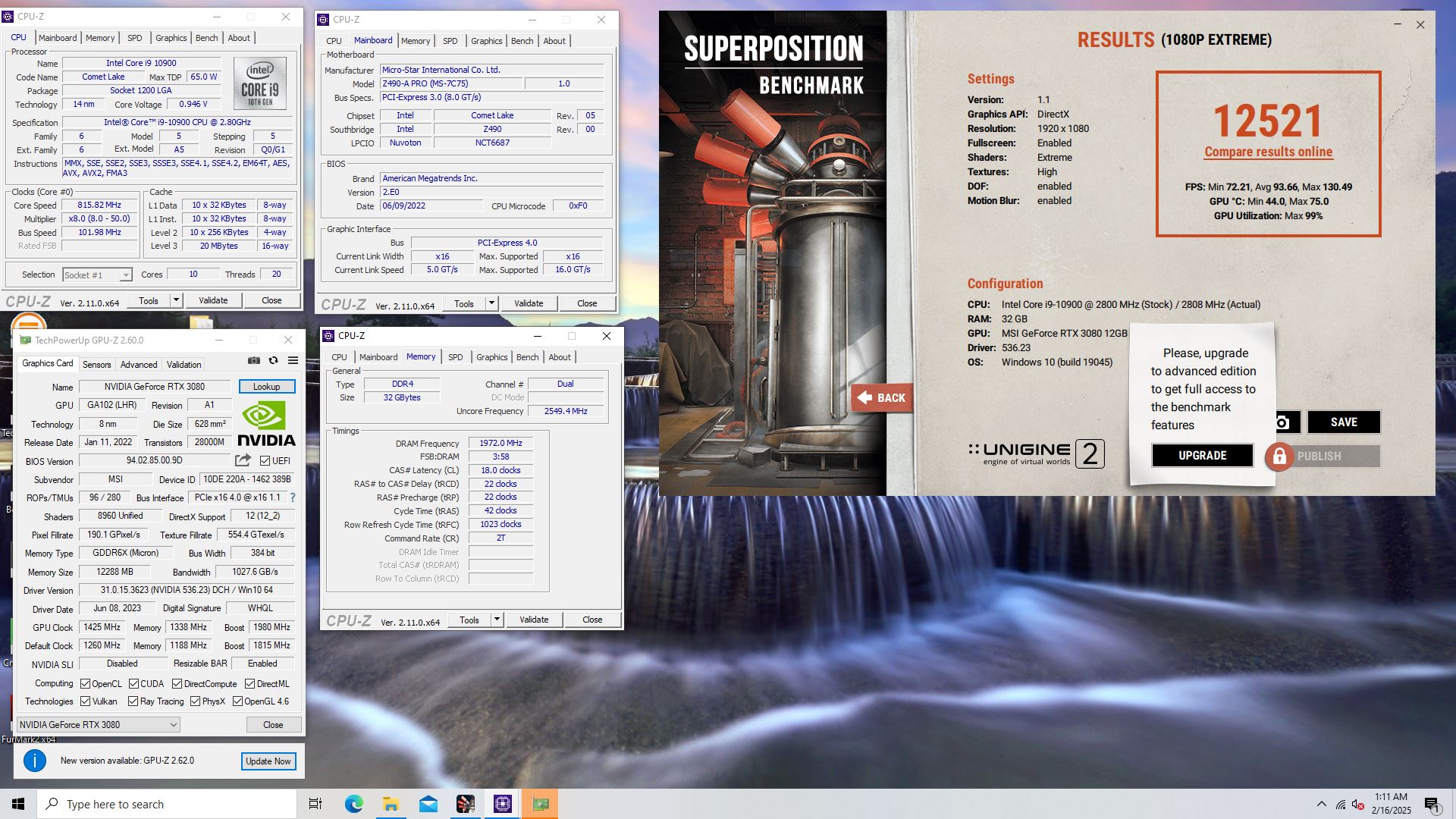Show hidden system tray icons
The image size is (1456, 819).
coord(1322,804)
